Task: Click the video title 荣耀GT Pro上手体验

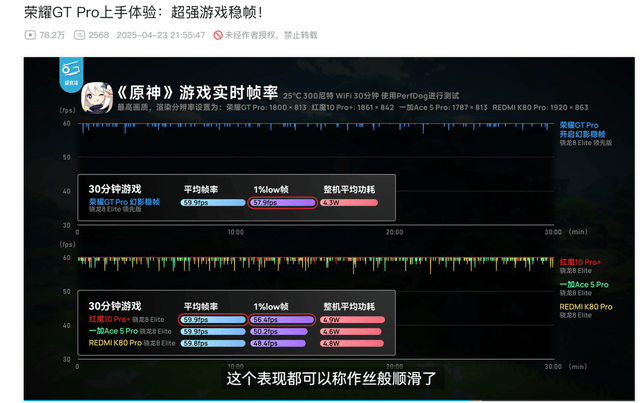Action: 90,12
